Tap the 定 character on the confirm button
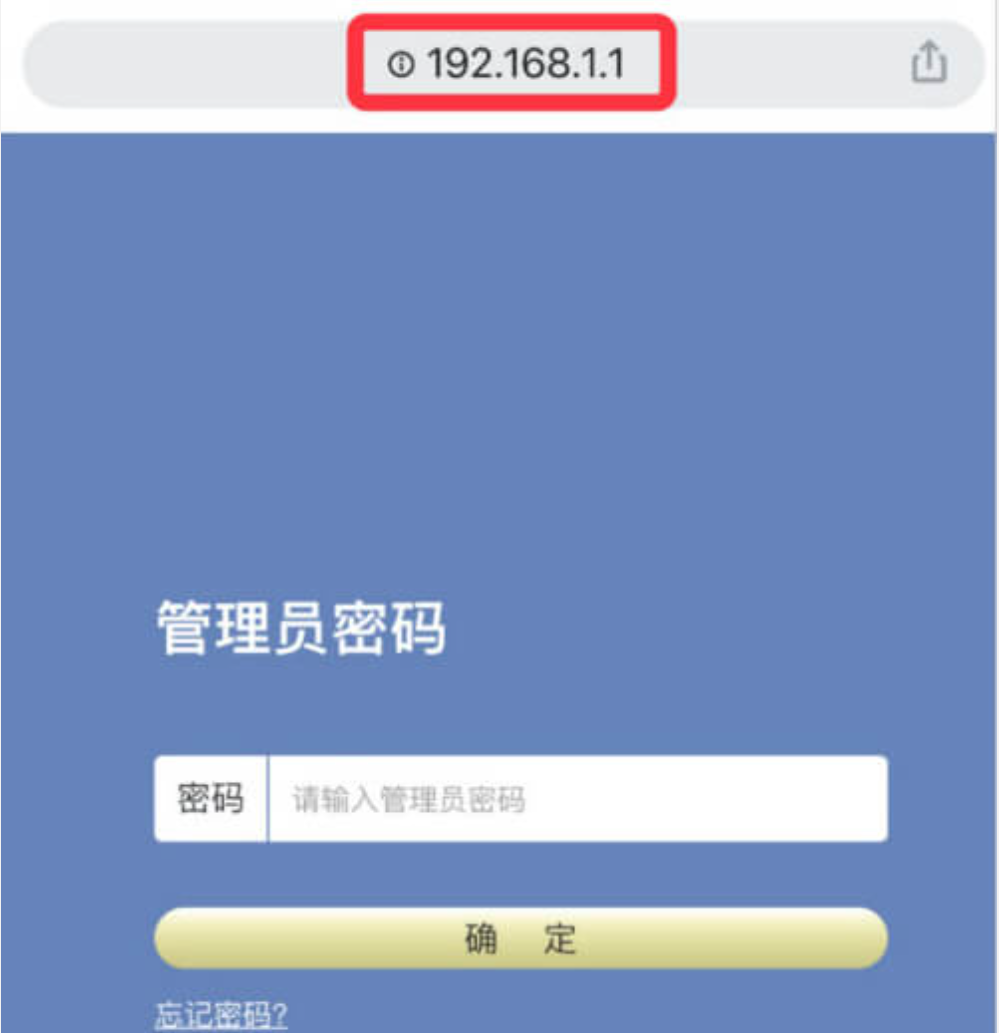Screen dimensions: 999x1033 pyautogui.click(x=559, y=938)
